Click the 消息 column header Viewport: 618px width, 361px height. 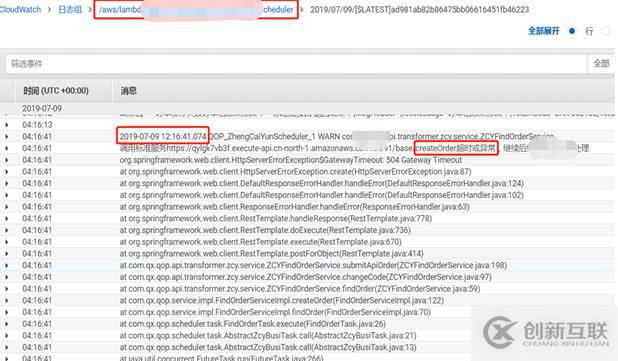click(x=128, y=91)
